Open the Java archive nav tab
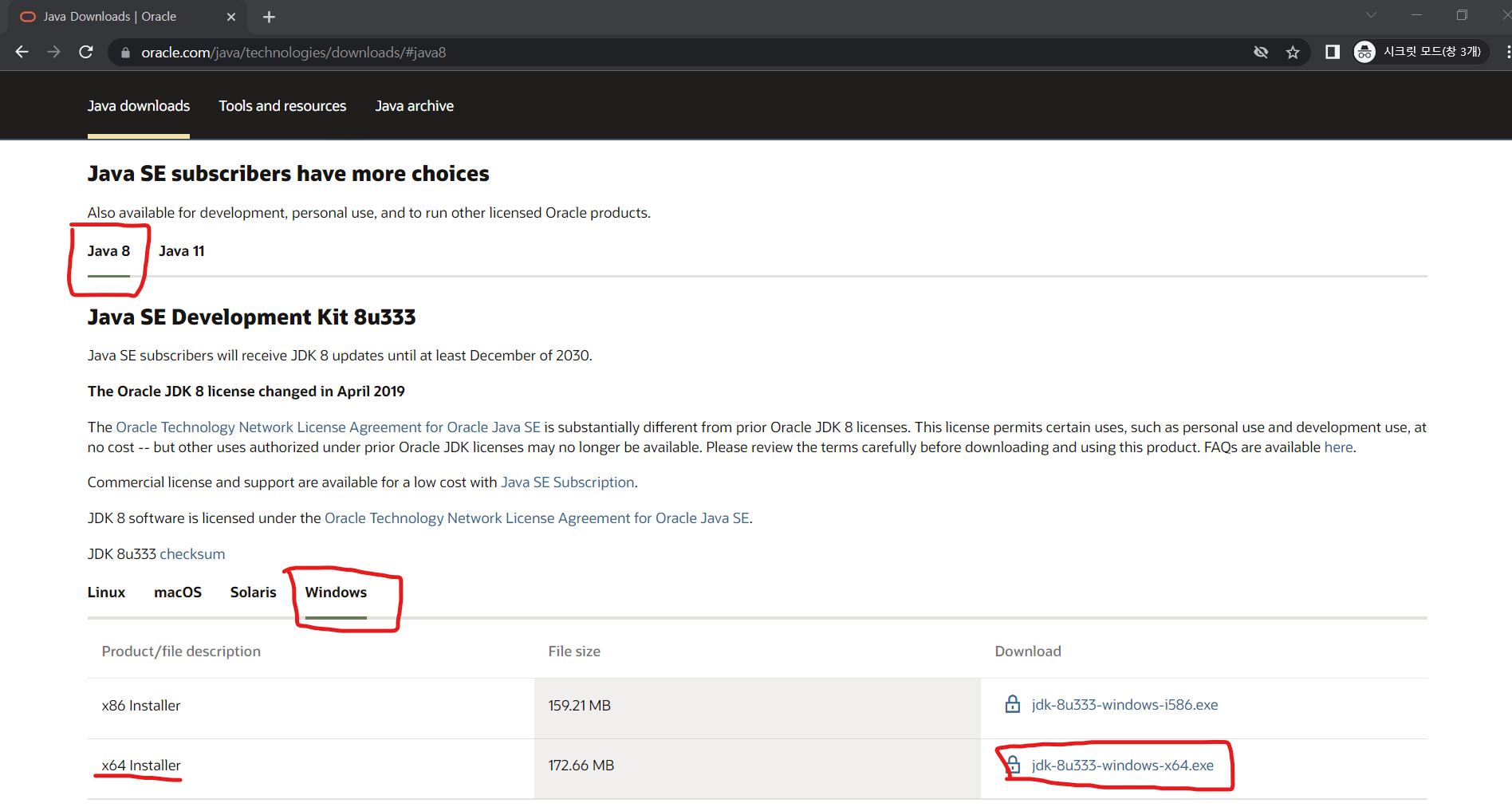 point(415,106)
